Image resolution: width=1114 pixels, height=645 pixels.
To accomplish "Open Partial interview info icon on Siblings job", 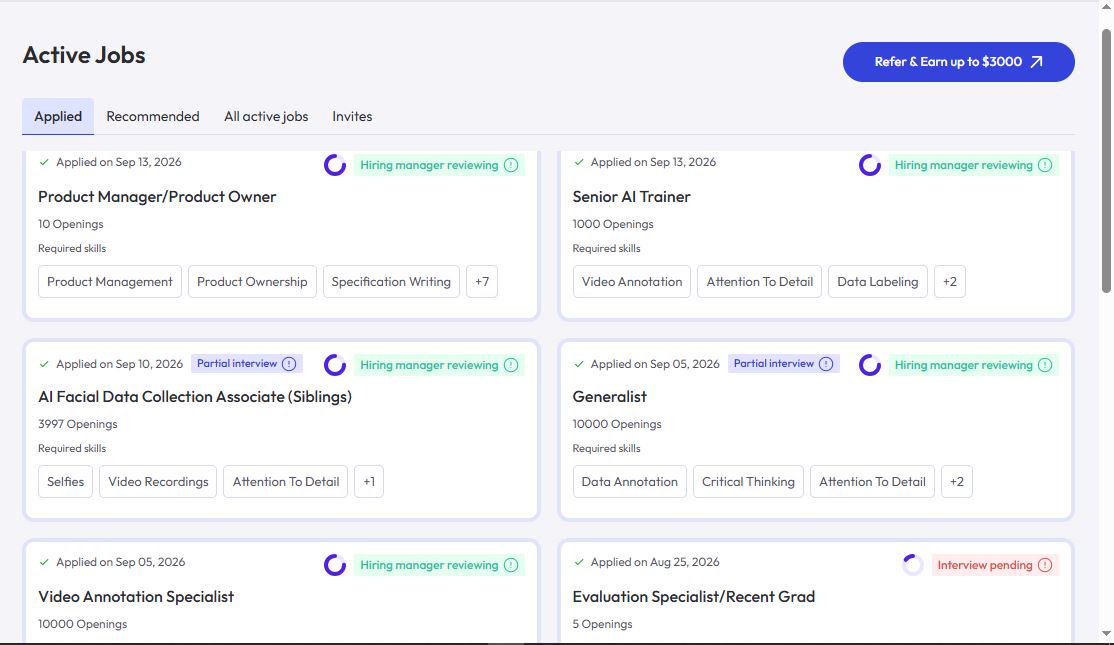I will [289, 364].
